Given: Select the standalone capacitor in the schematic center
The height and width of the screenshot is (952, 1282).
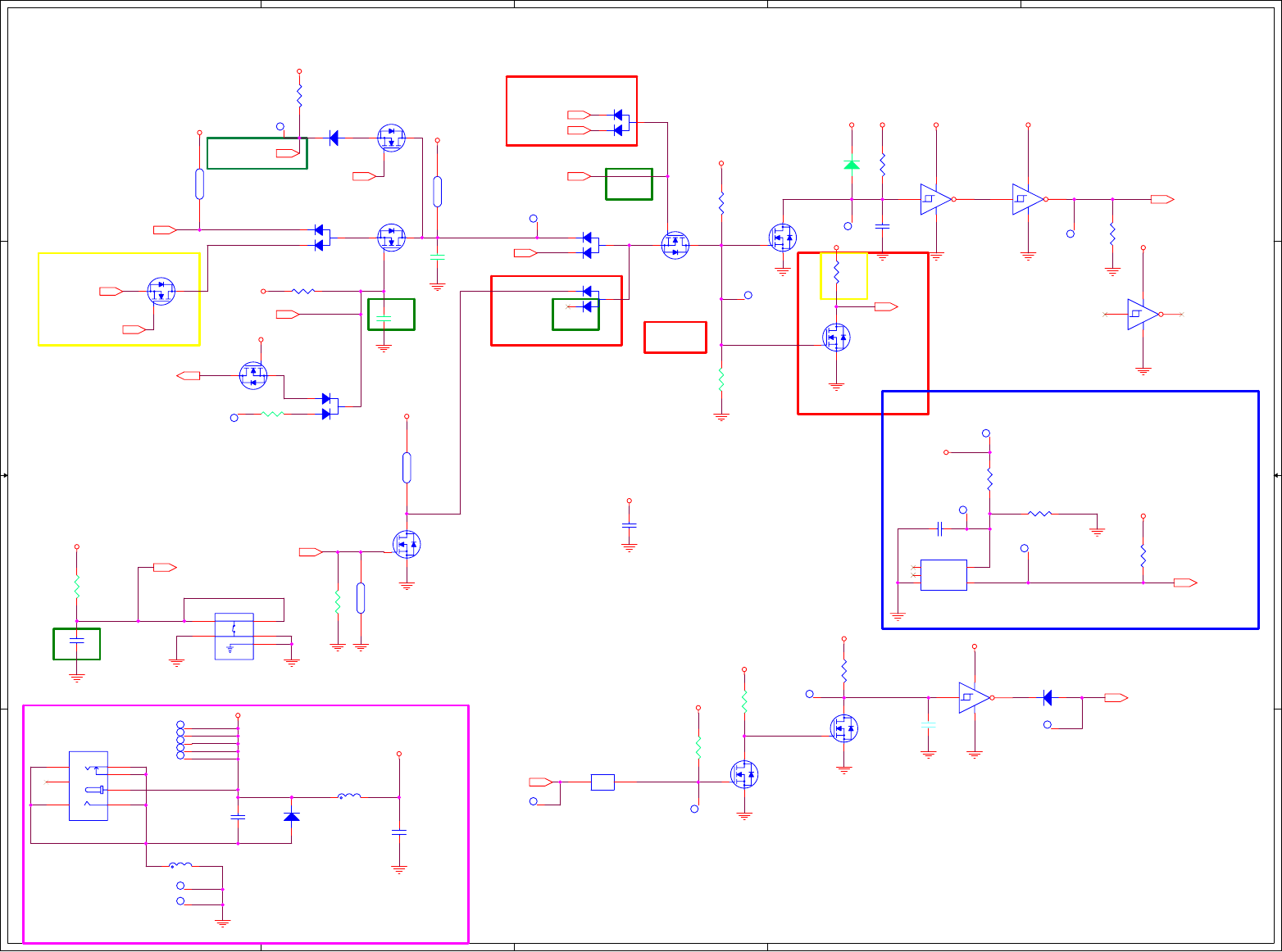Looking at the screenshot, I should click(630, 524).
